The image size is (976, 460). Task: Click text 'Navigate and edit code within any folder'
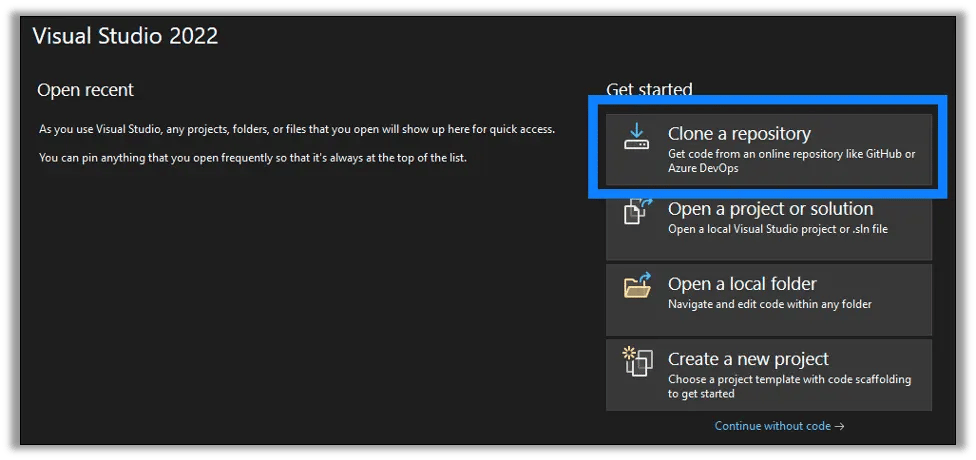point(770,304)
